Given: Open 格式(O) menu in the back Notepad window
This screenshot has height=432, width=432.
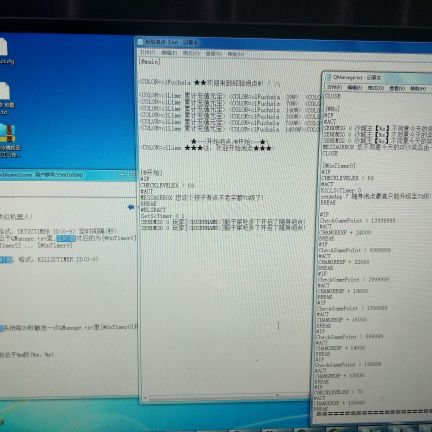Looking at the screenshot, I should coord(191,53).
